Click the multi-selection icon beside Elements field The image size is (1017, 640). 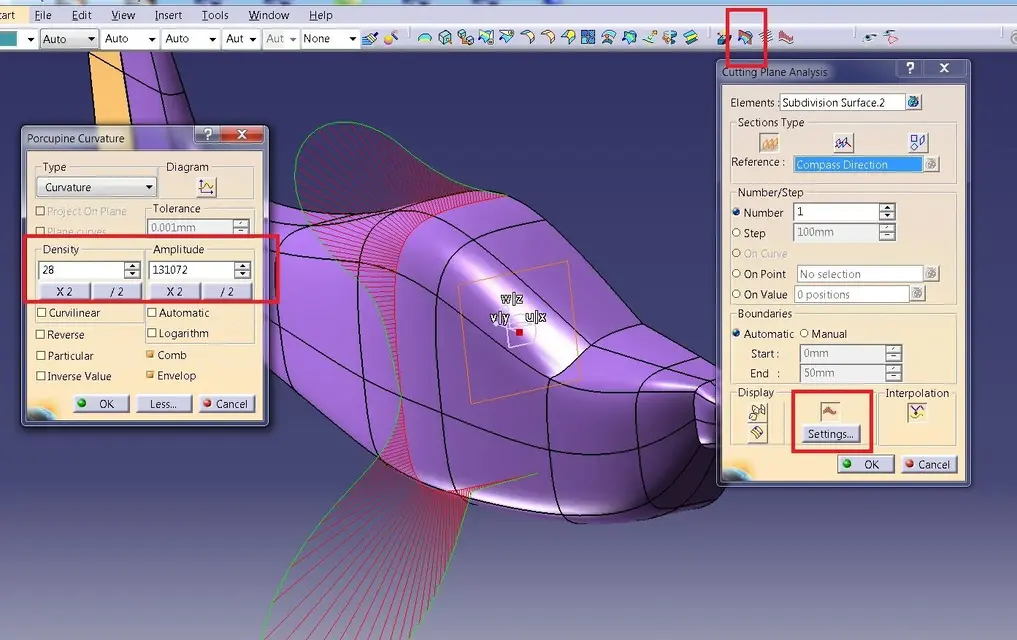pyautogui.click(x=913, y=102)
